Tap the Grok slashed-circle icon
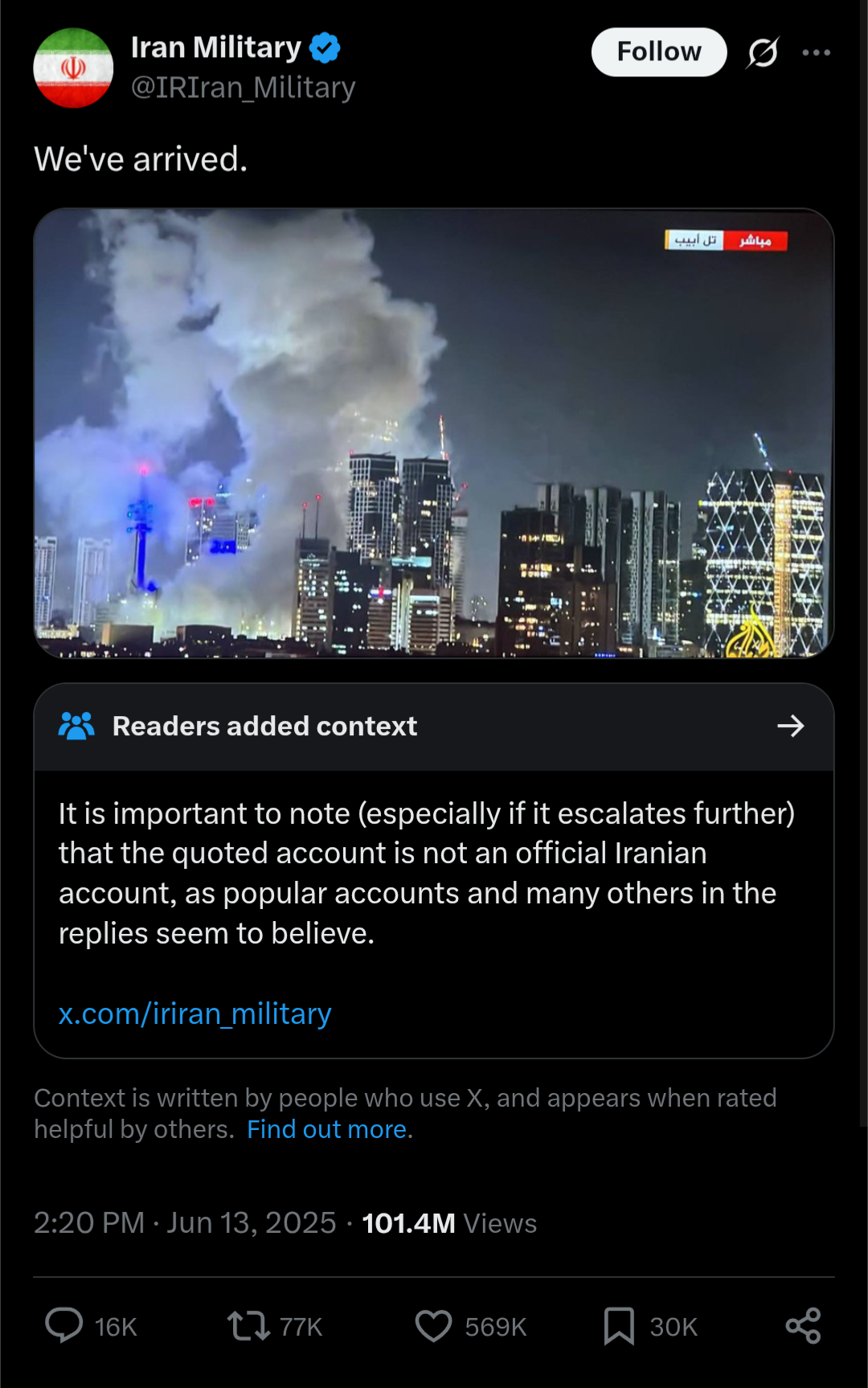 (x=762, y=52)
